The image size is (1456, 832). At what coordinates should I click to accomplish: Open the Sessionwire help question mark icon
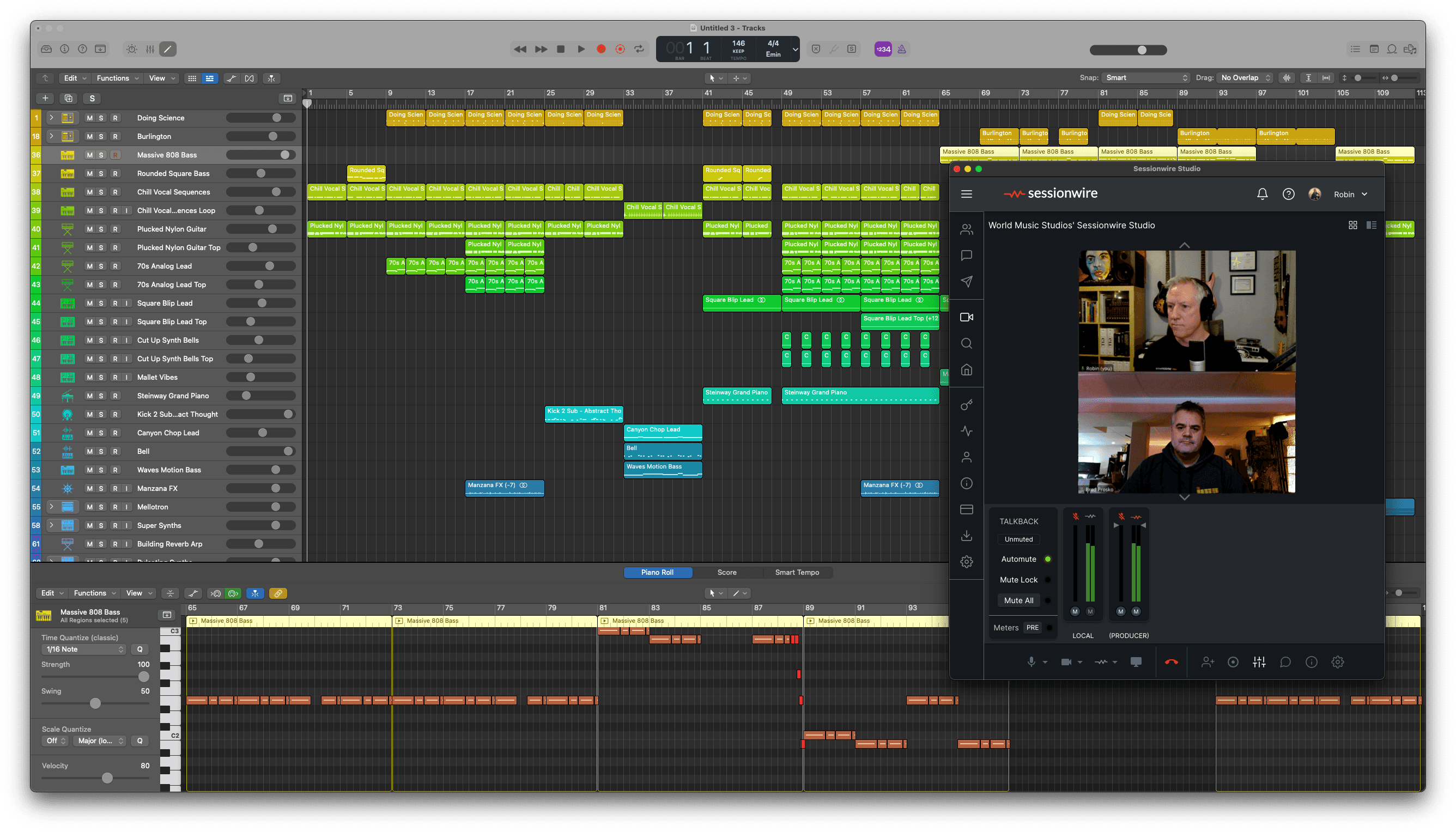coord(1288,195)
